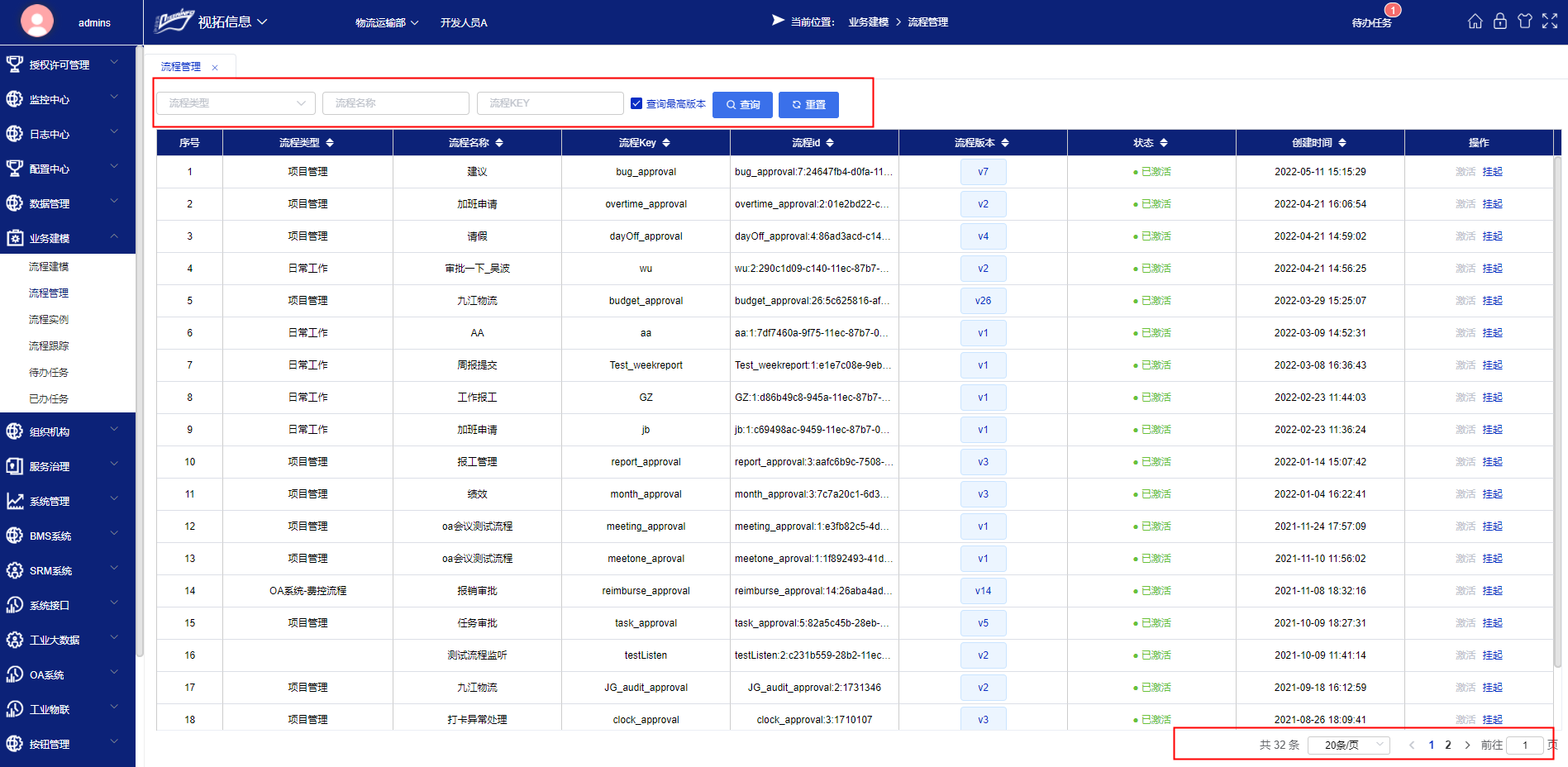Screen dimensions: 1568x767
Task: Close the 流程管理 tab
Action: click(x=215, y=68)
